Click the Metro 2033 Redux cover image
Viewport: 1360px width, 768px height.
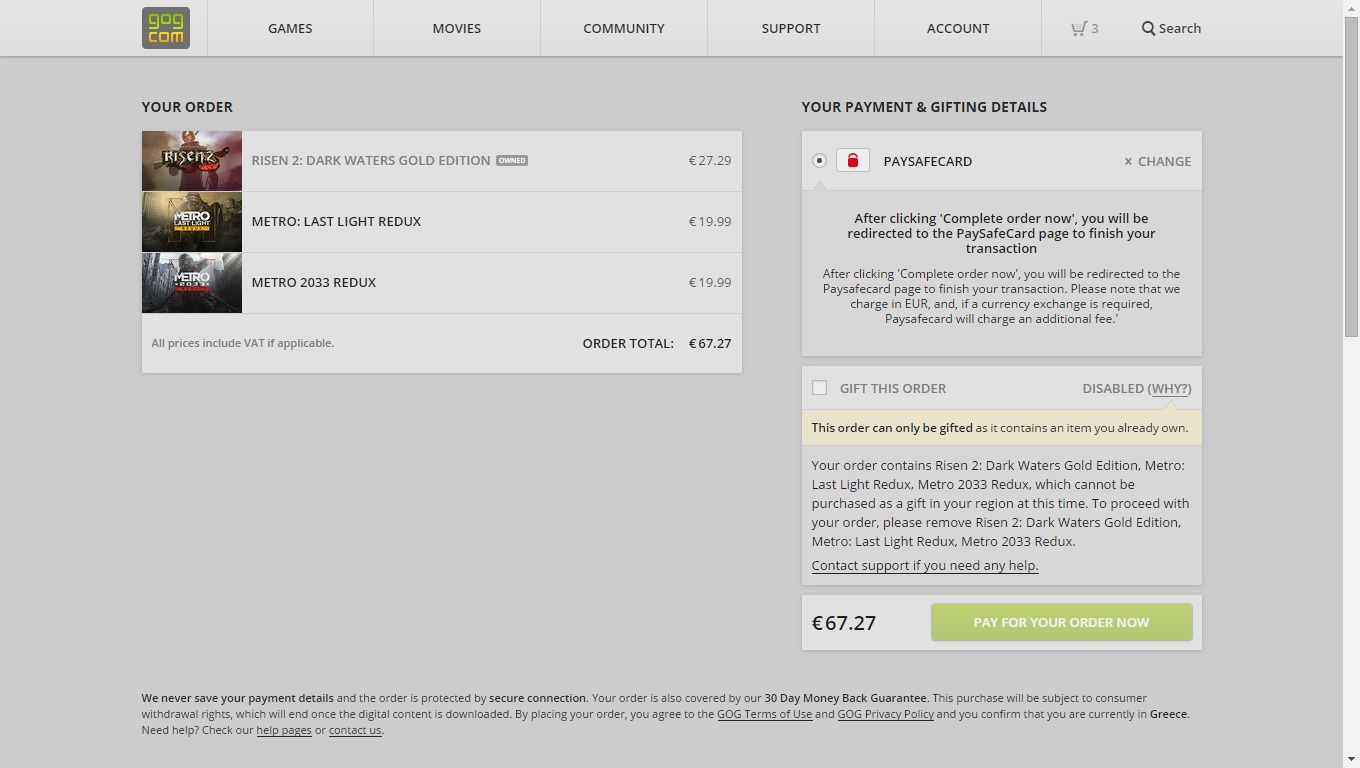tap(192, 283)
